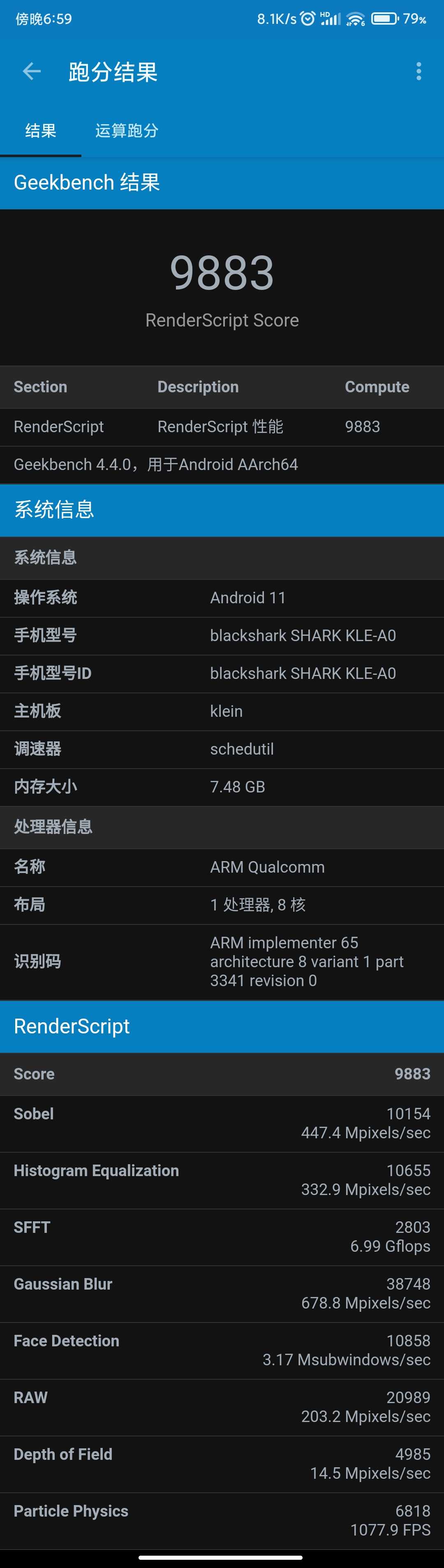Viewport: 444px width, 1568px height.
Task: Tap the Wi-Fi status icon
Action: point(355,19)
